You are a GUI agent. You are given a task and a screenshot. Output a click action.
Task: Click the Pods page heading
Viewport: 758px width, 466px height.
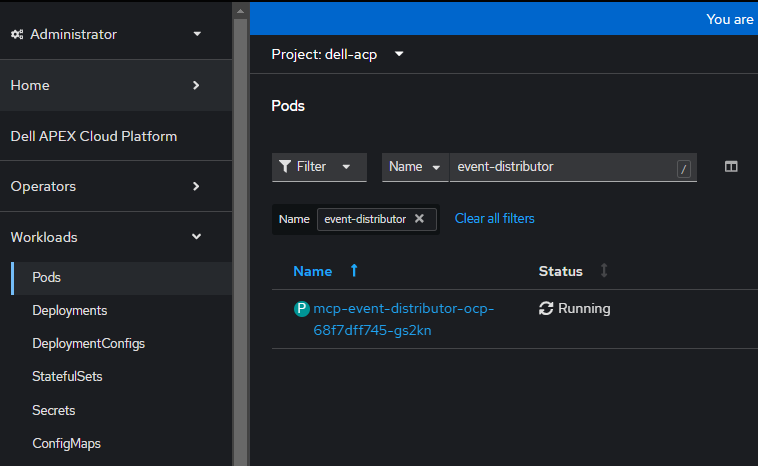288,106
